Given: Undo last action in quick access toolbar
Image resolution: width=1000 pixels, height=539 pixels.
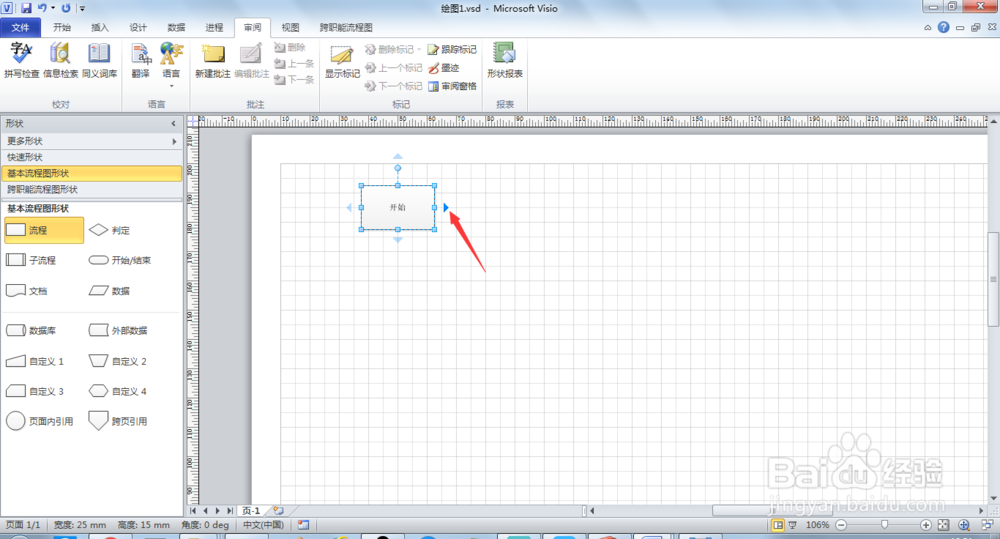Looking at the screenshot, I should [42, 8].
